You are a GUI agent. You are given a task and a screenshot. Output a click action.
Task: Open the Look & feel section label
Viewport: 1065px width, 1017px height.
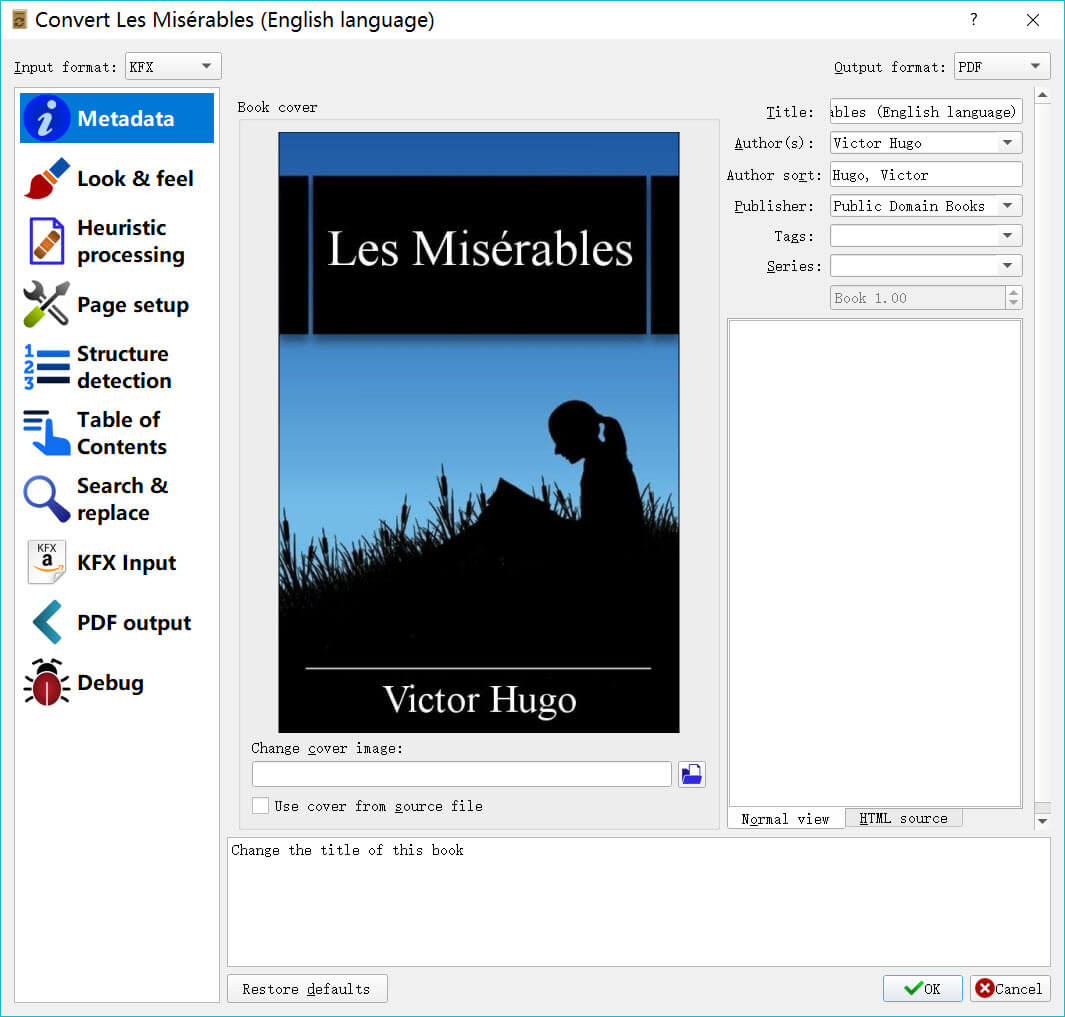coord(135,179)
